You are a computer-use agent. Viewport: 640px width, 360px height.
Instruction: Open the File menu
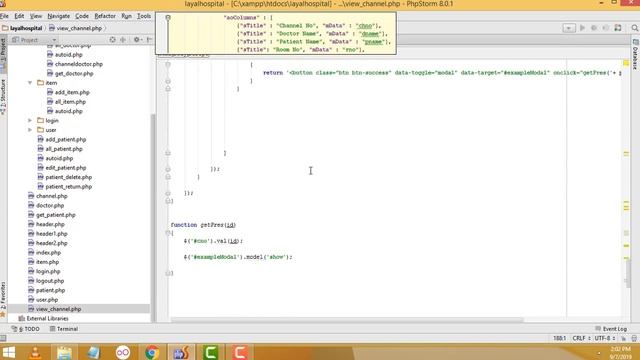point(4,16)
